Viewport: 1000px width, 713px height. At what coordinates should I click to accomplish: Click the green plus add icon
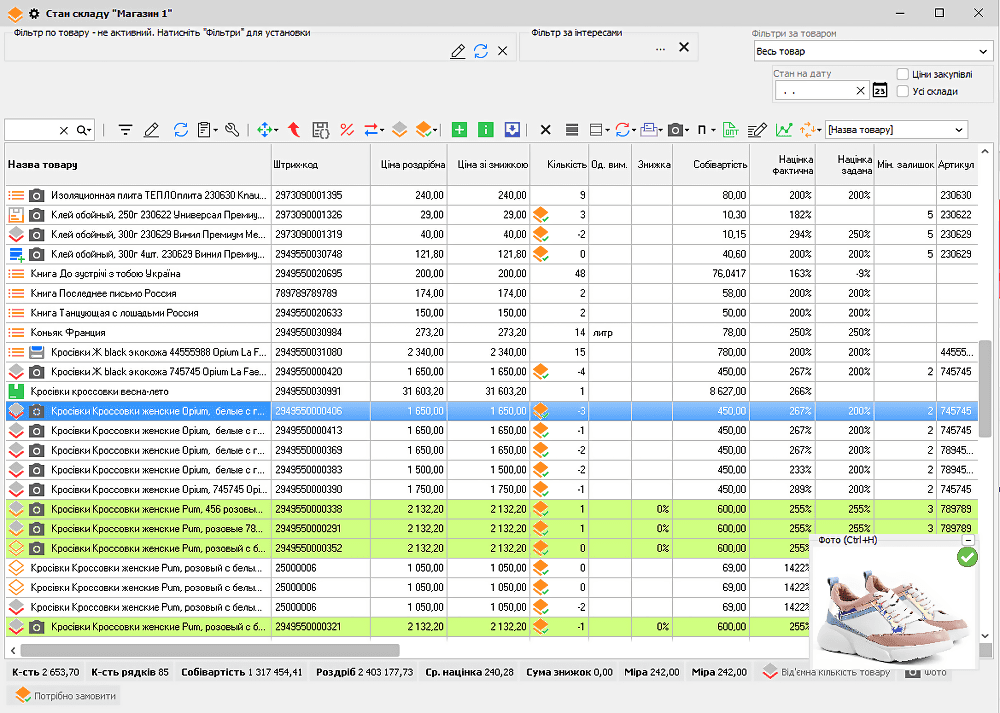459,130
